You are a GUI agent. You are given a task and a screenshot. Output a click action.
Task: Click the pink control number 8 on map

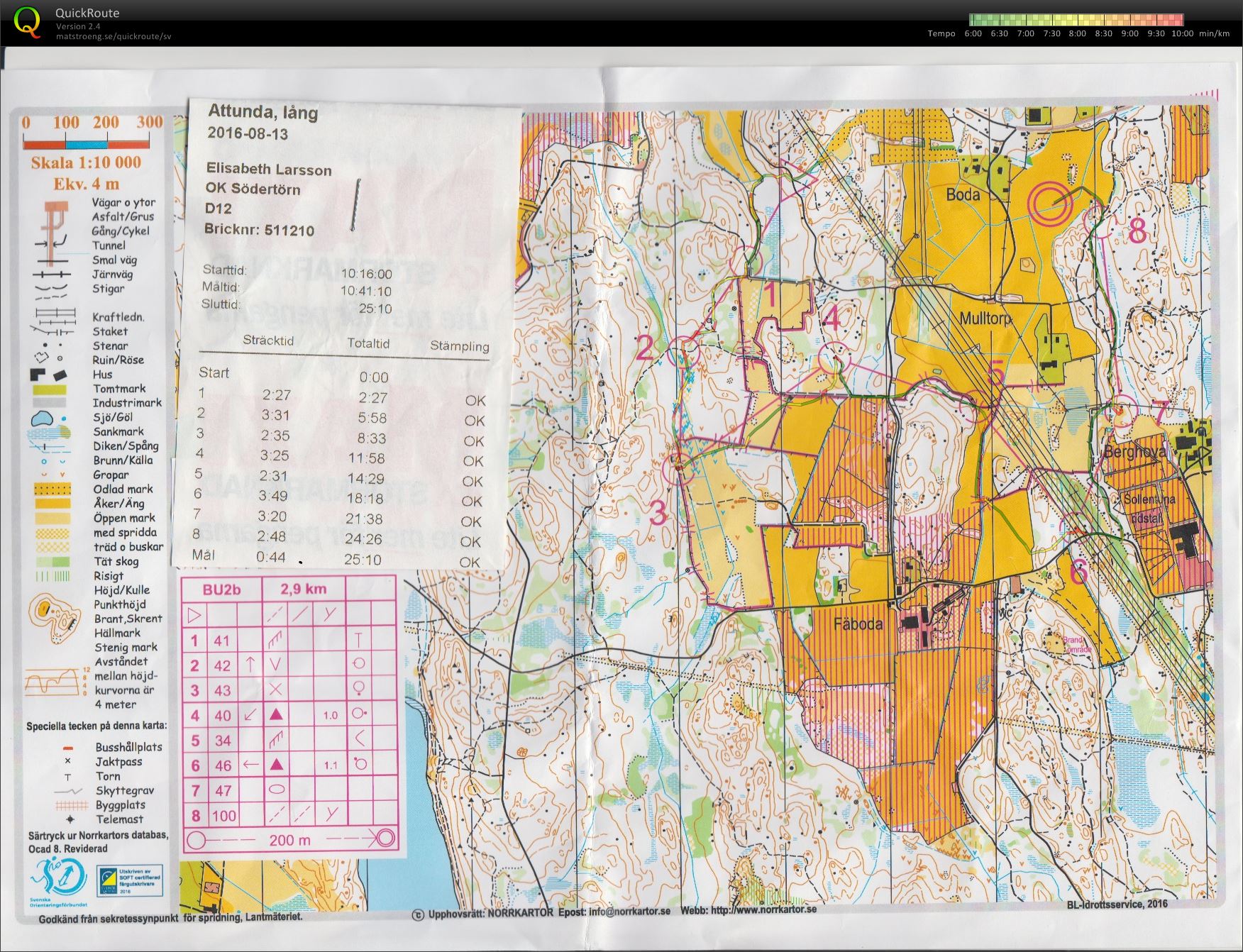(1137, 231)
